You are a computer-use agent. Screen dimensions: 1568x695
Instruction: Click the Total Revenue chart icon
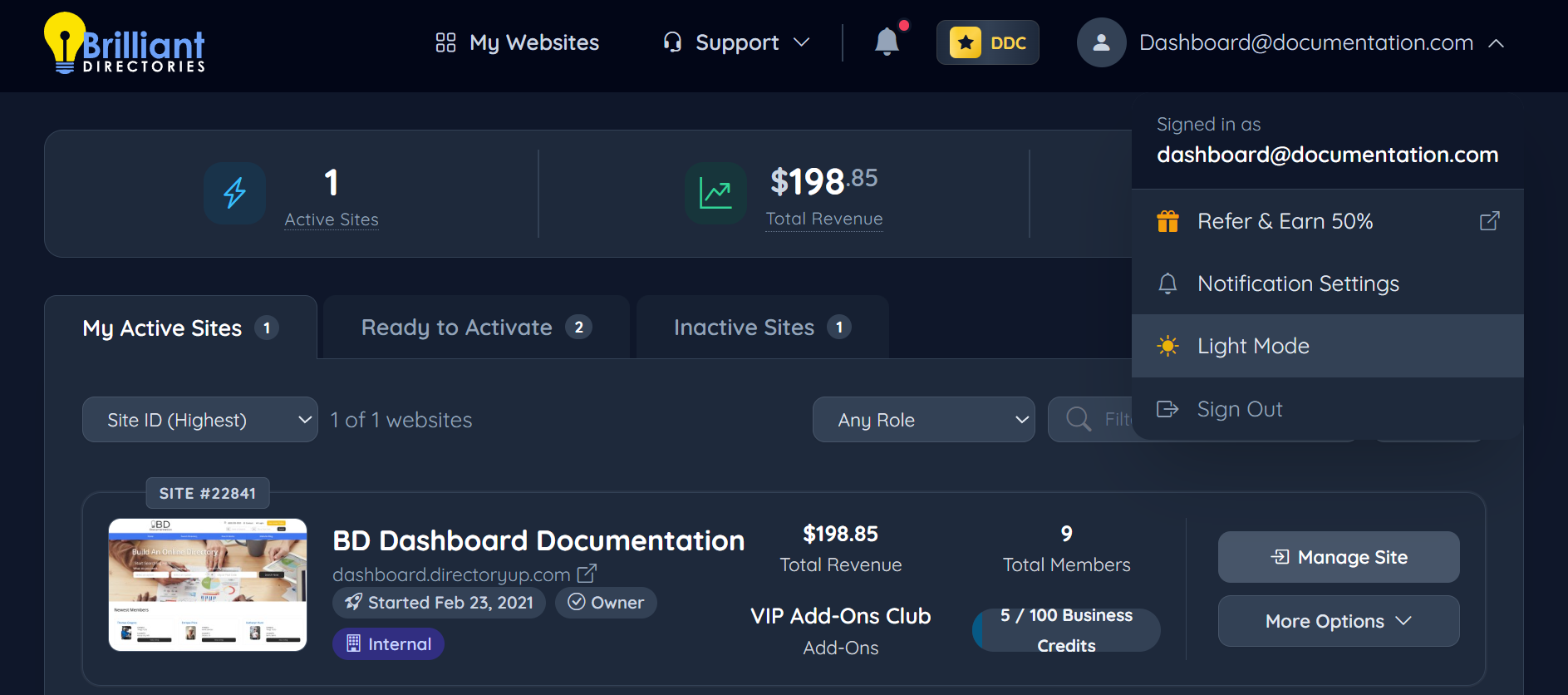click(715, 193)
